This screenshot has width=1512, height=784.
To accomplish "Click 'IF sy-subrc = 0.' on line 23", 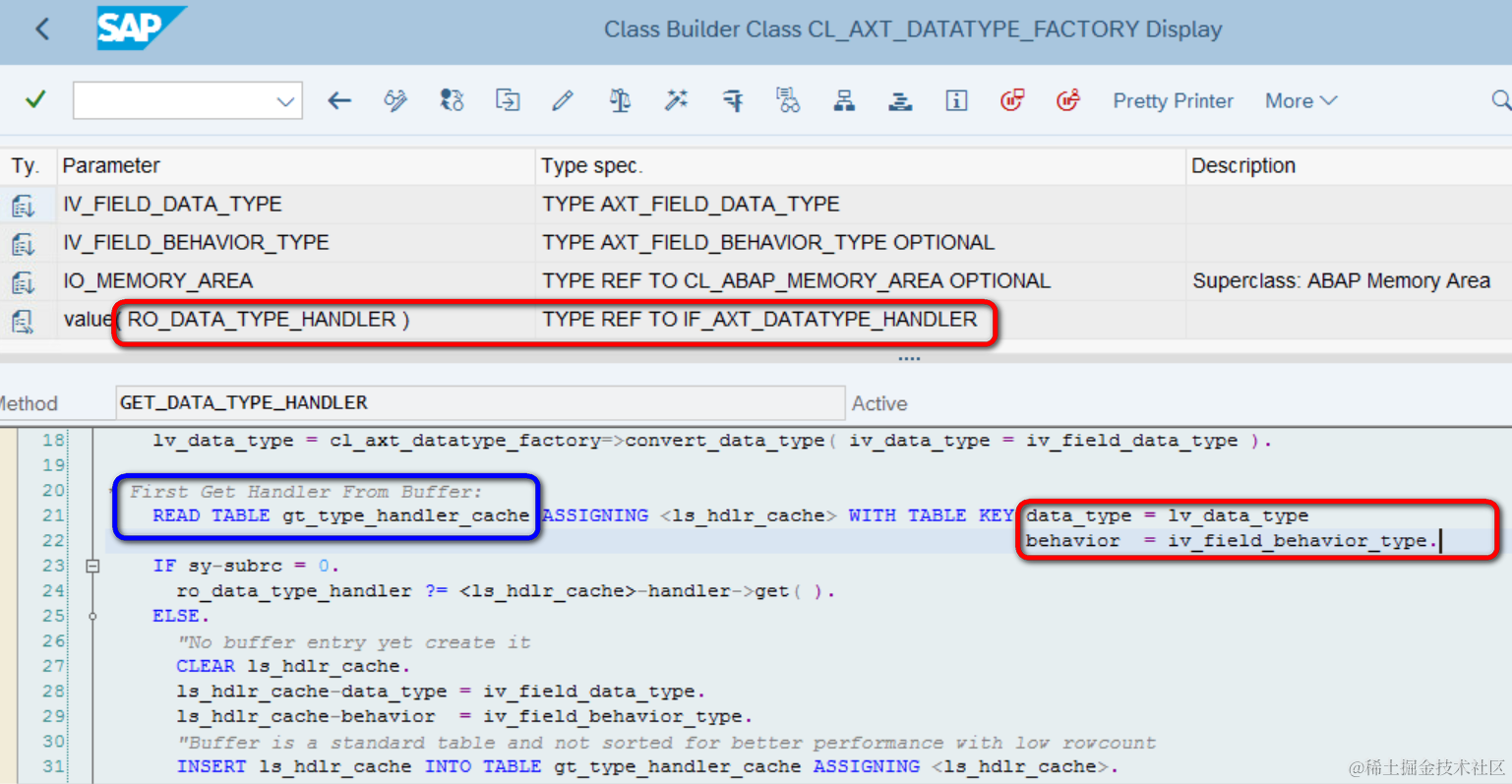I will tap(245, 566).
